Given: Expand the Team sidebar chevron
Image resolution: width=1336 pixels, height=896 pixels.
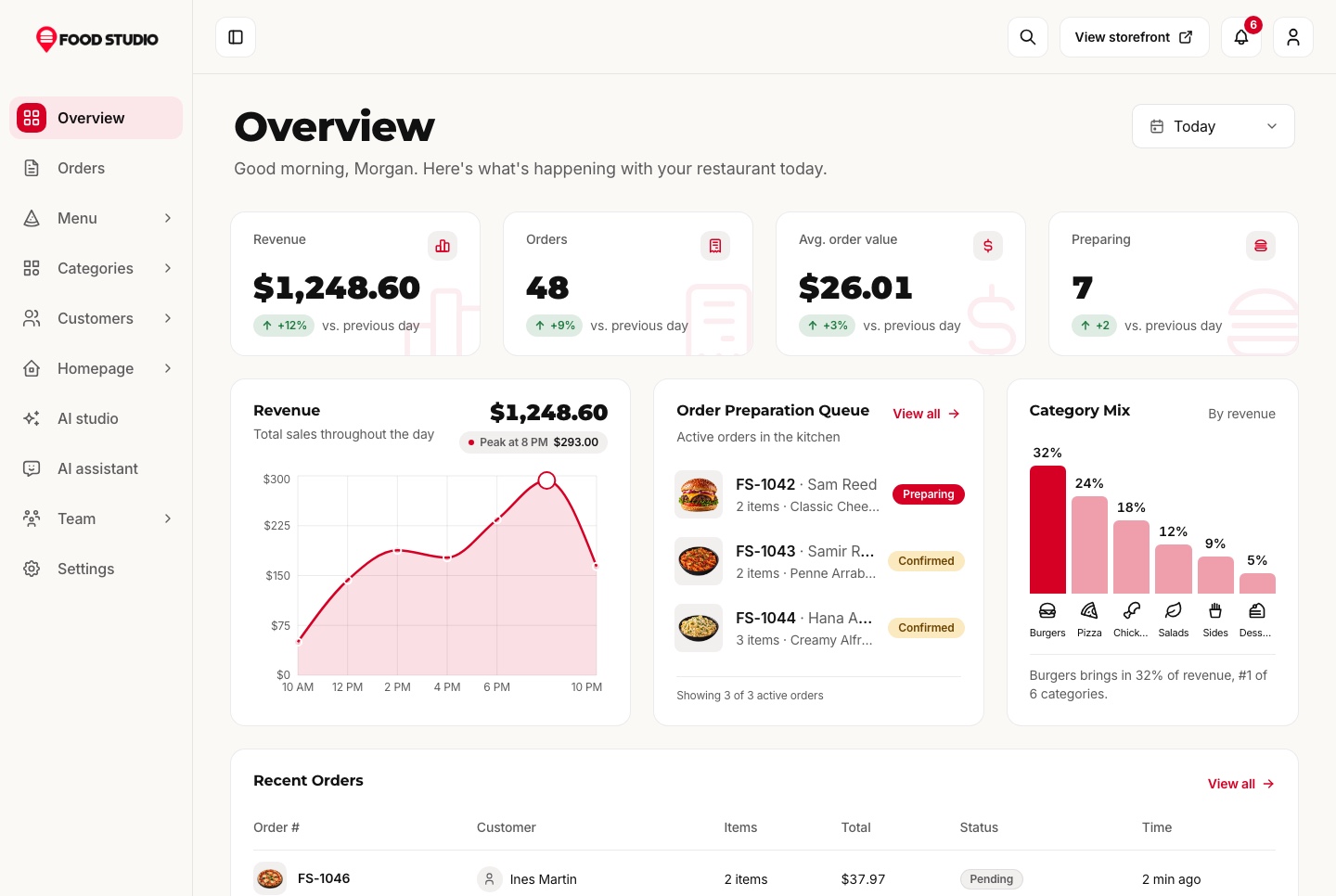Looking at the screenshot, I should point(168,518).
